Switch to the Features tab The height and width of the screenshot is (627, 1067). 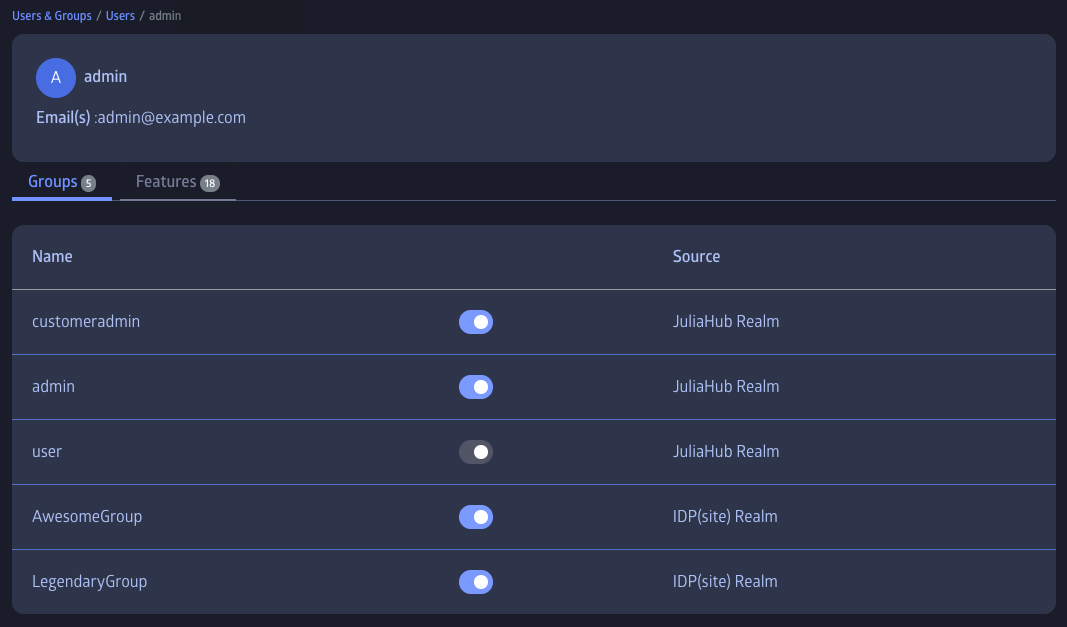click(167, 182)
